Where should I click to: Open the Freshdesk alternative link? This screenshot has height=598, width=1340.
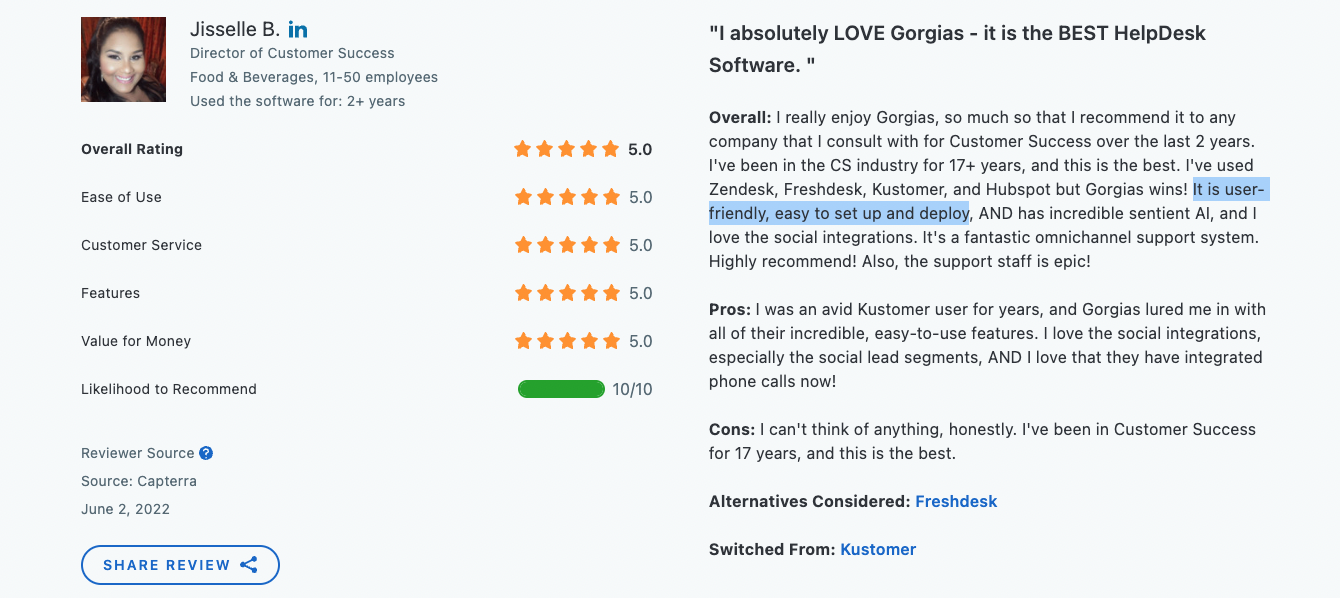[x=956, y=501]
